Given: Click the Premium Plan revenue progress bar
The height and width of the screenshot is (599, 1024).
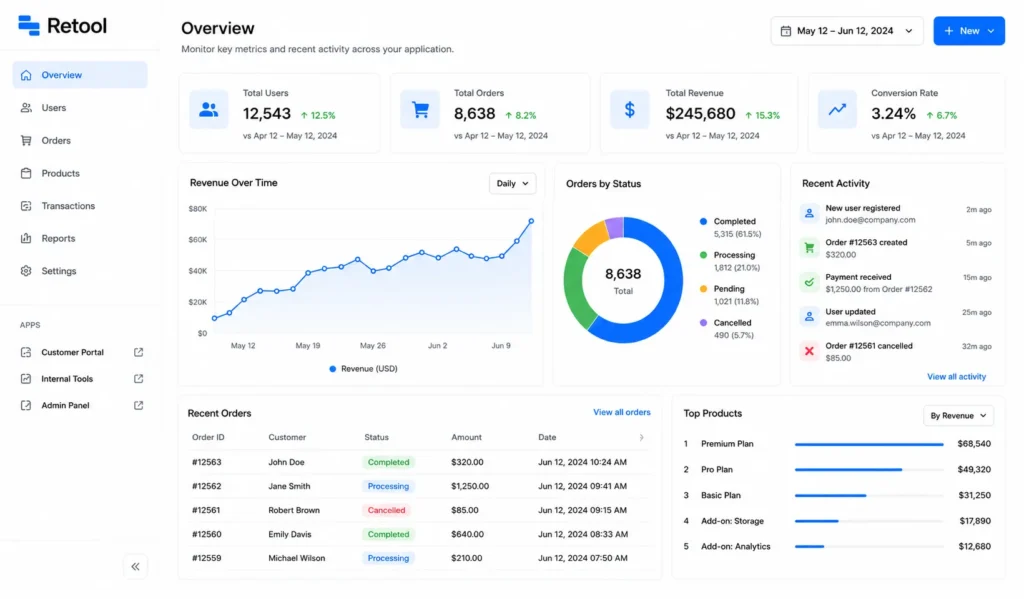Looking at the screenshot, I should 869,444.
